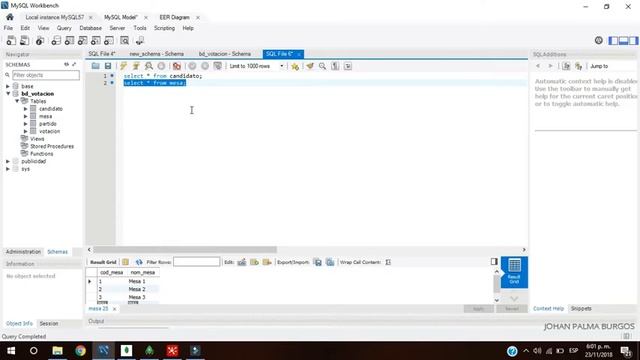Create new schema icon in main toolbar

[56, 40]
